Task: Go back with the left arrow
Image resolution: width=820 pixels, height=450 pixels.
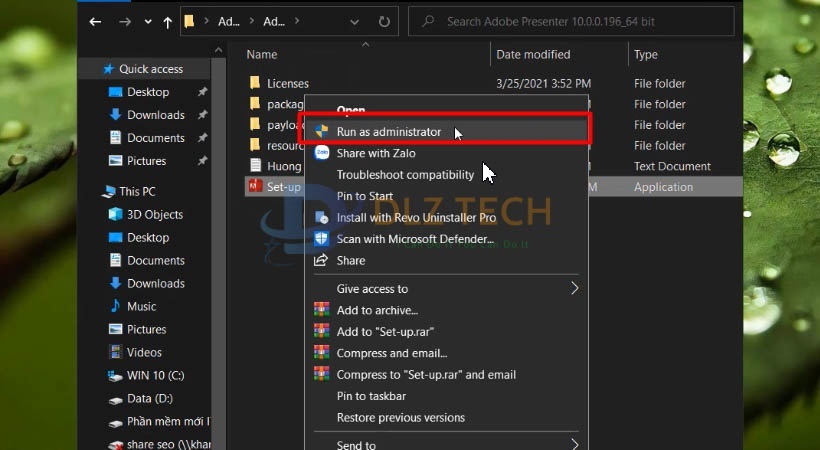Action: [x=95, y=22]
